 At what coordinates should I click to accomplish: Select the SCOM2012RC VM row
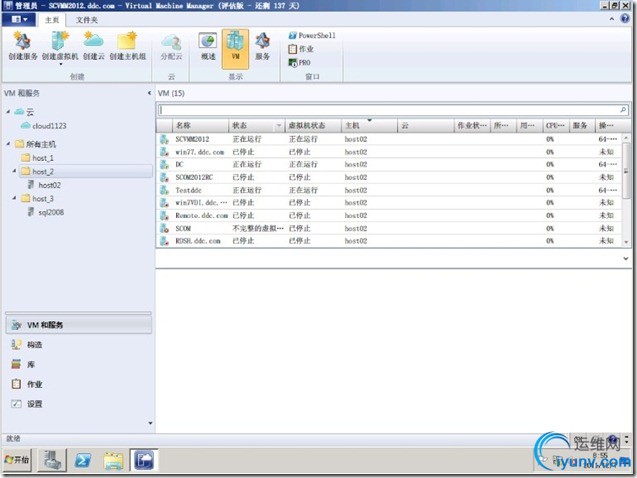[389, 177]
